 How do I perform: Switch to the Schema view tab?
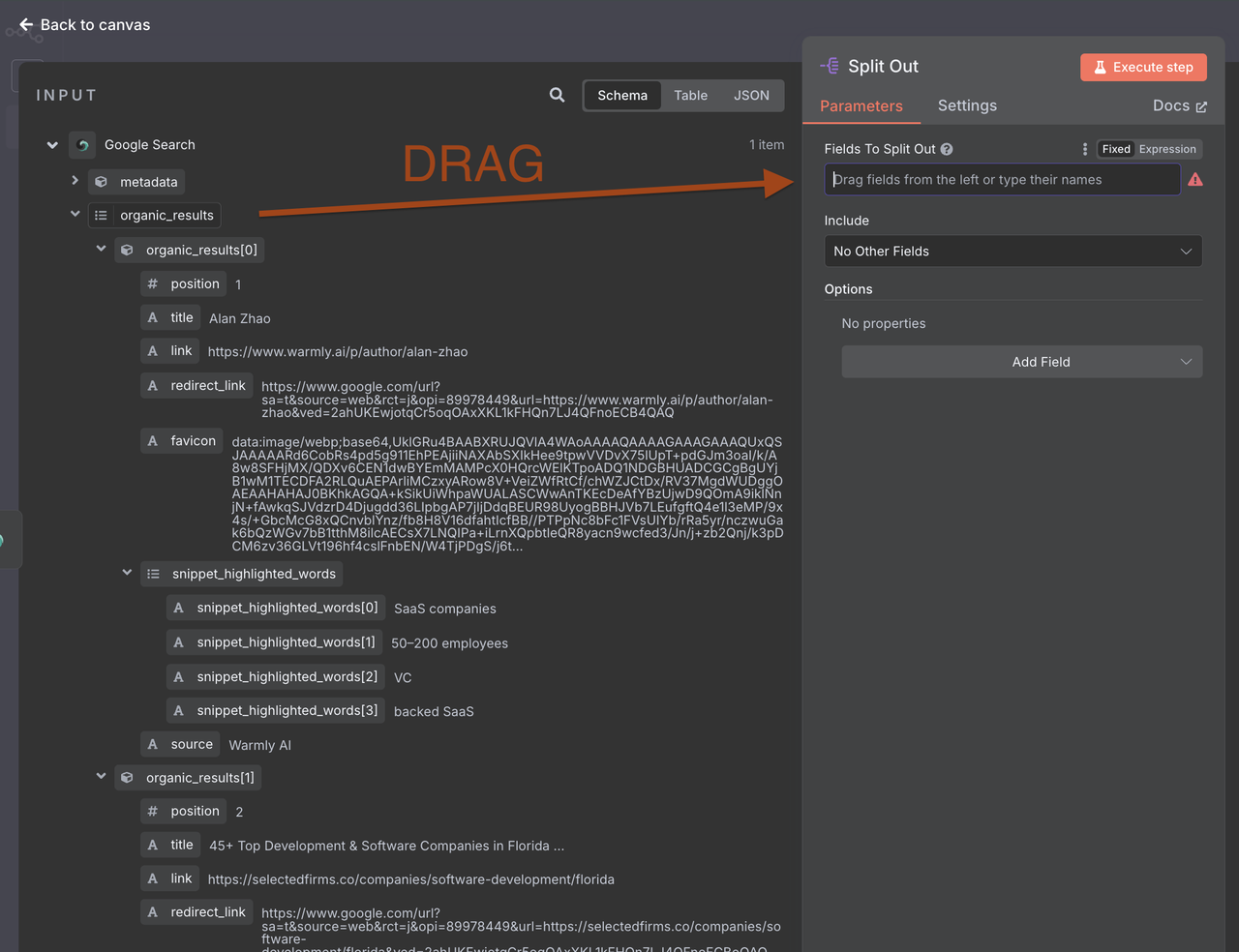622,95
